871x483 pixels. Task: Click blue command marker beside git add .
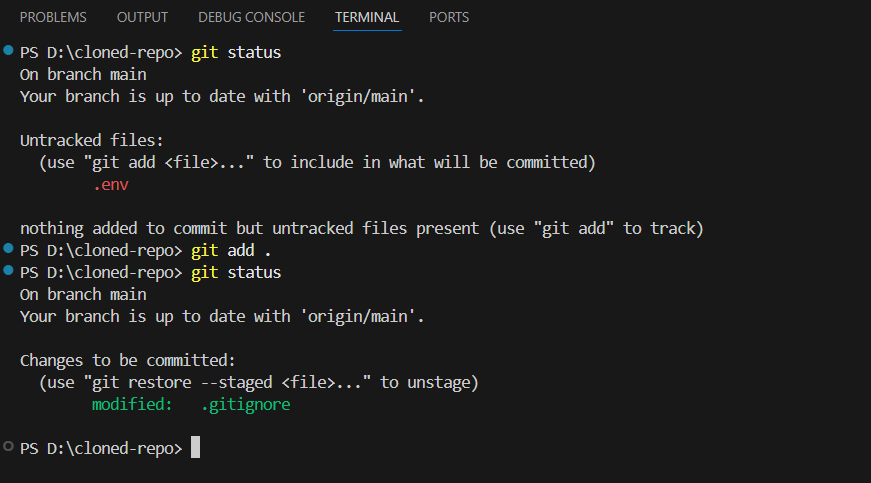click(x=9, y=248)
